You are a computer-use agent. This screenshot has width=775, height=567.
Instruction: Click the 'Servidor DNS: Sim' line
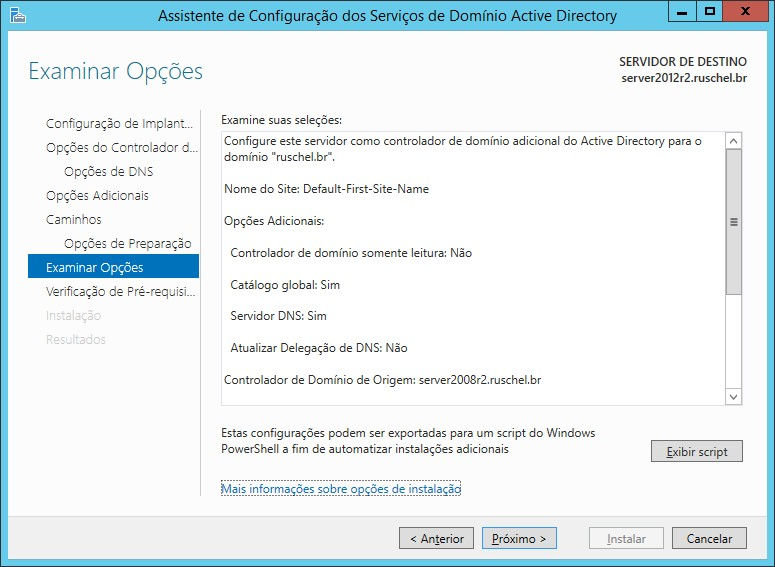click(278, 316)
